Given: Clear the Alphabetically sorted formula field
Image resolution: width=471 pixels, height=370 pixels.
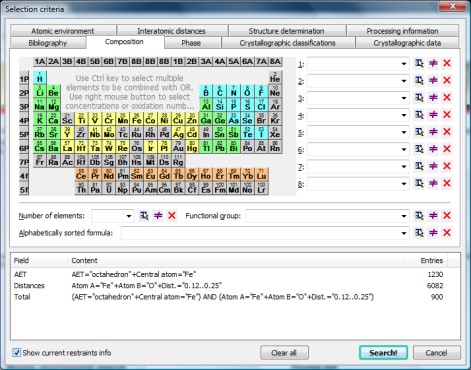Looking at the screenshot, I should [447, 233].
